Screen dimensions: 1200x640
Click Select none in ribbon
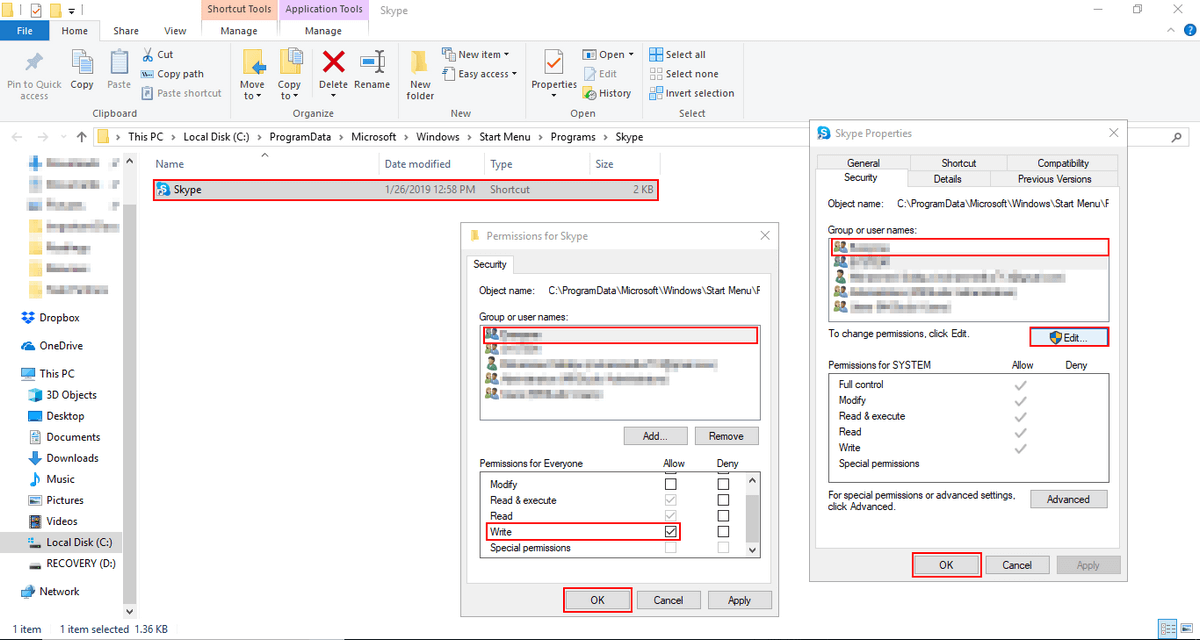(x=683, y=74)
